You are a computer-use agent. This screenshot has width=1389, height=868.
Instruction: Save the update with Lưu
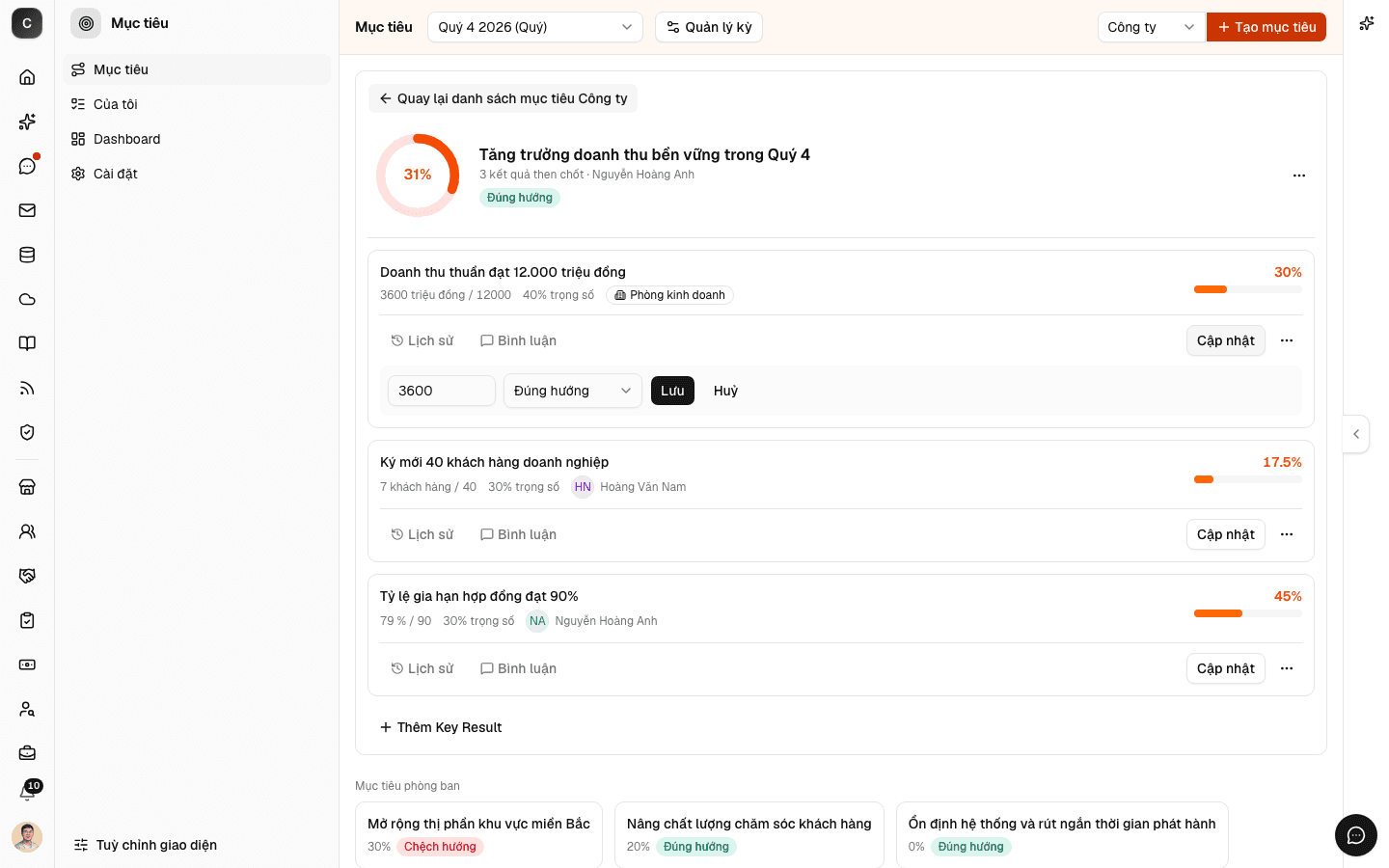tap(672, 391)
